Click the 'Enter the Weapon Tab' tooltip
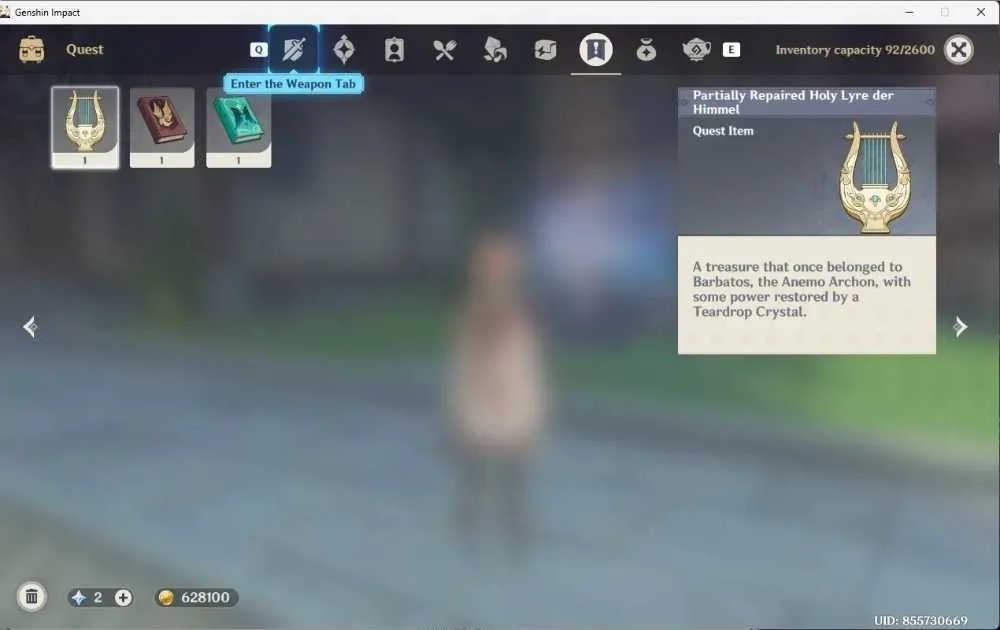 point(293,84)
